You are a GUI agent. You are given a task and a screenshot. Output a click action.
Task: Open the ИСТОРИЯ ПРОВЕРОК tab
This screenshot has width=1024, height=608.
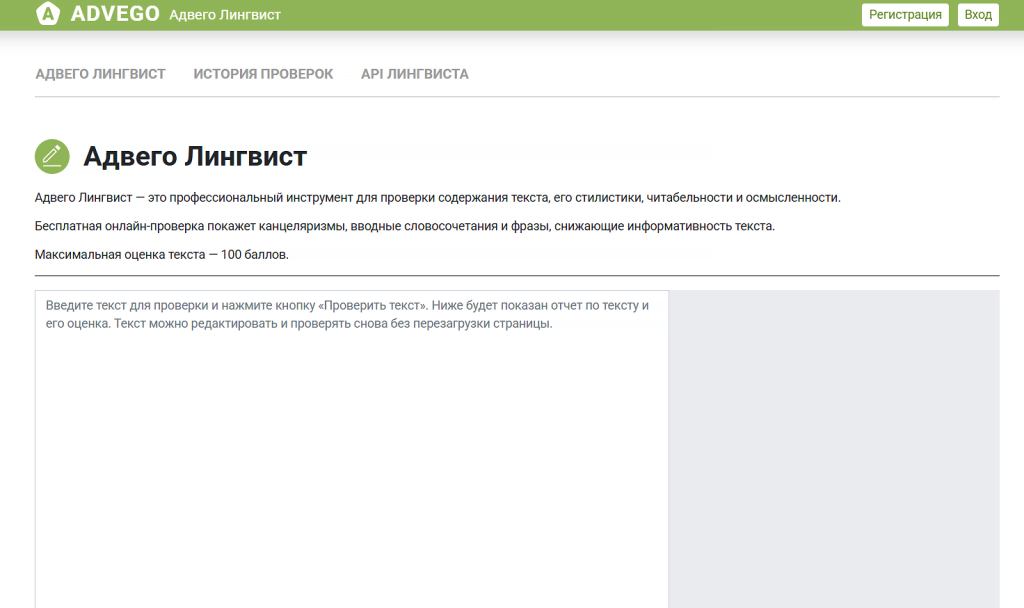tap(263, 74)
